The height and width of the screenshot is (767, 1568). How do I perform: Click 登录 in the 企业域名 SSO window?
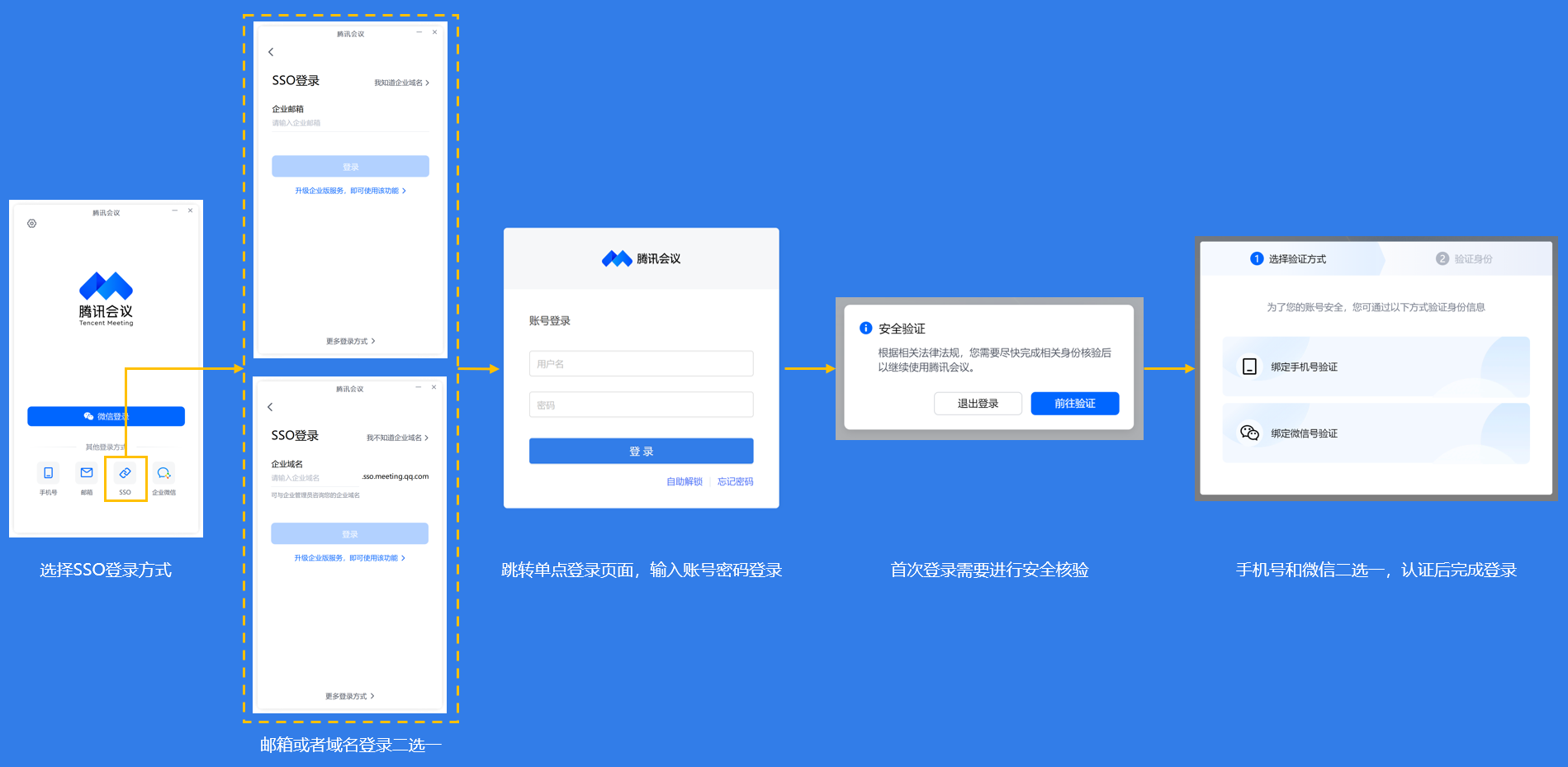point(349,534)
